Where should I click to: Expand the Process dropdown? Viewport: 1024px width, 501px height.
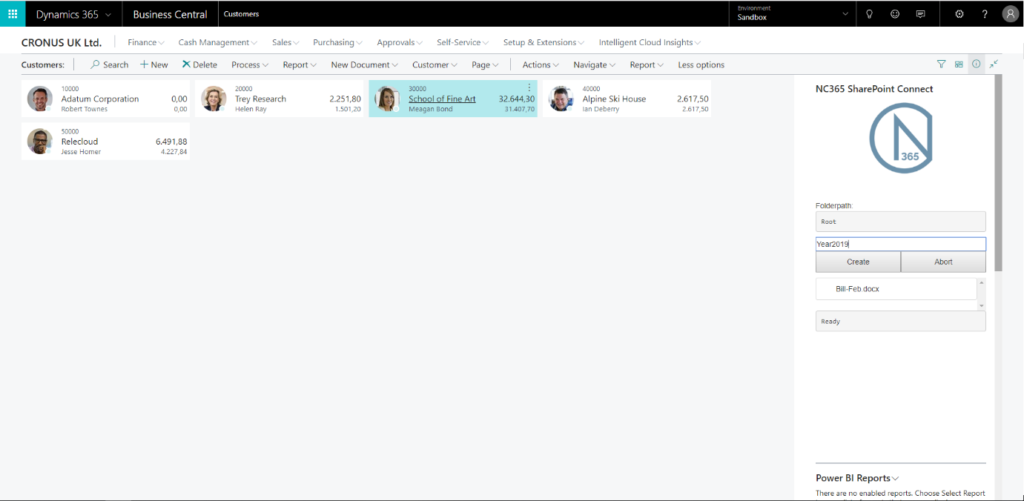point(250,65)
